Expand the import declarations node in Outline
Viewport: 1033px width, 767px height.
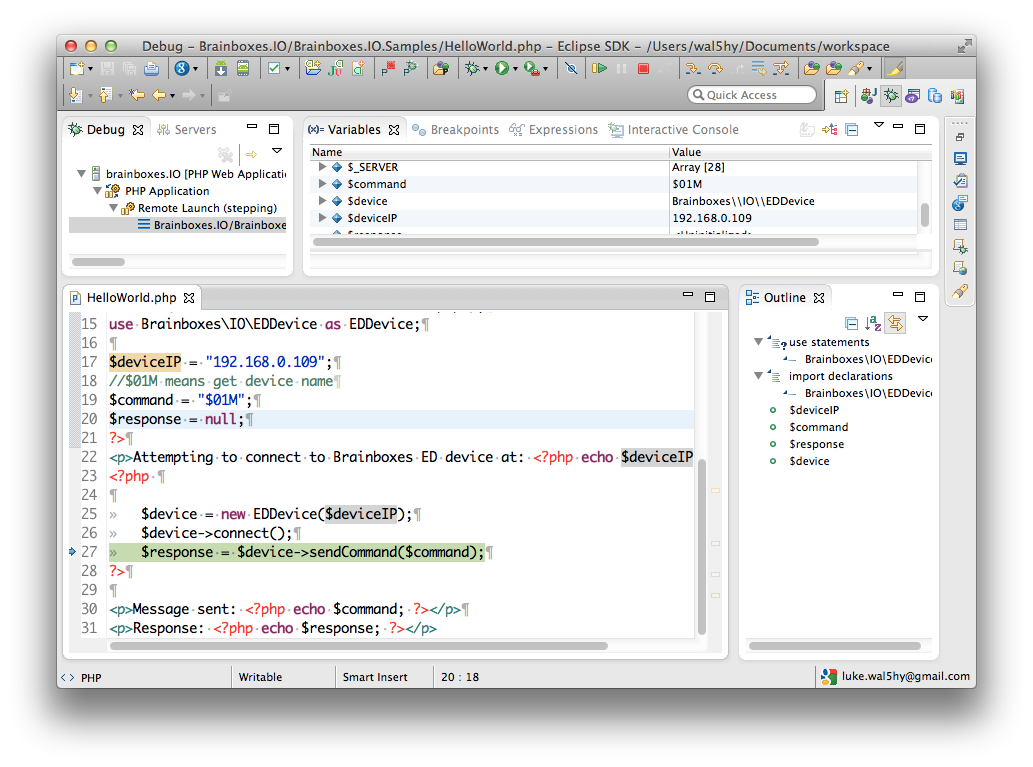(x=760, y=376)
